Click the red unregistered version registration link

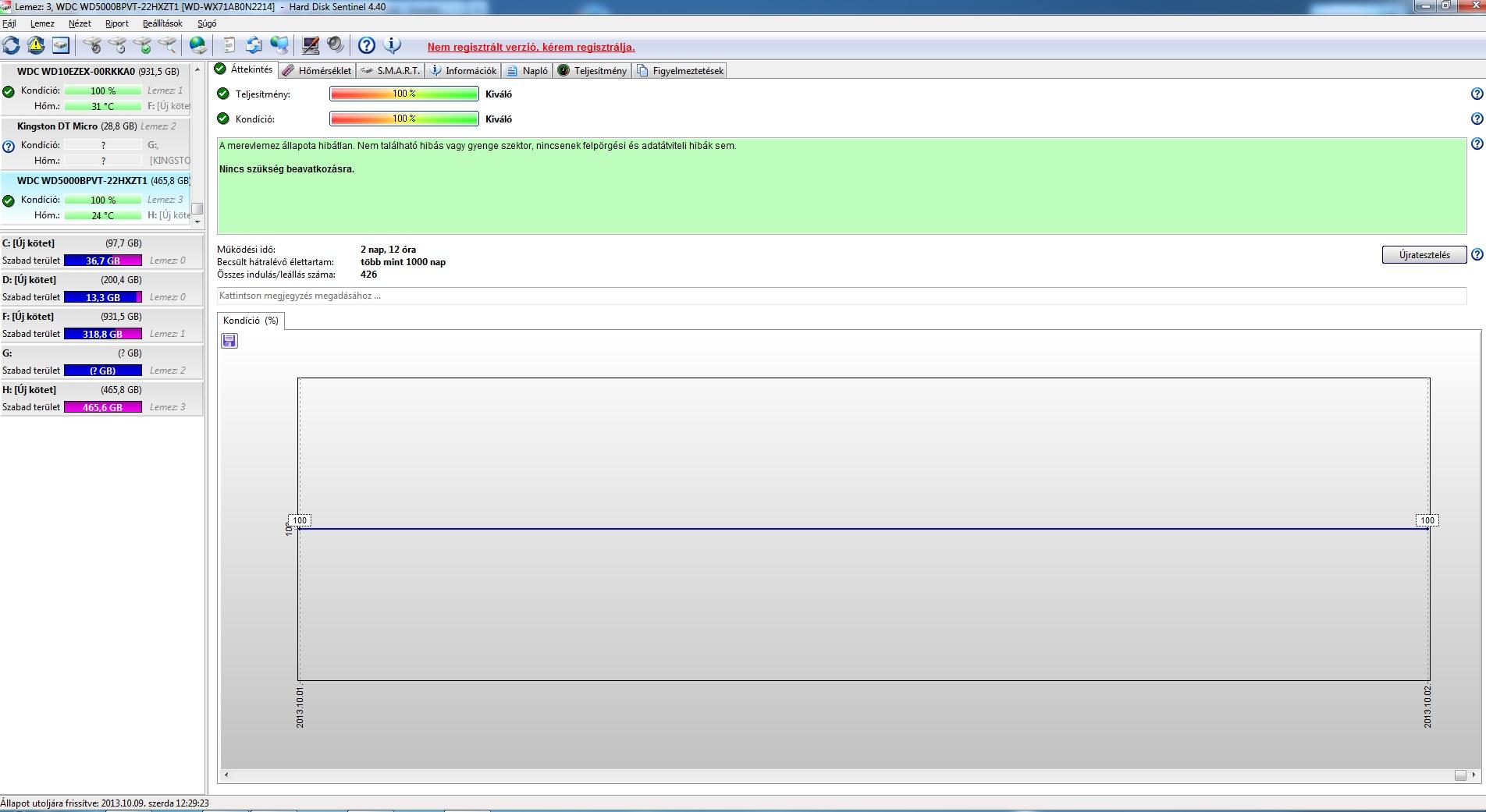(x=531, y=48)
